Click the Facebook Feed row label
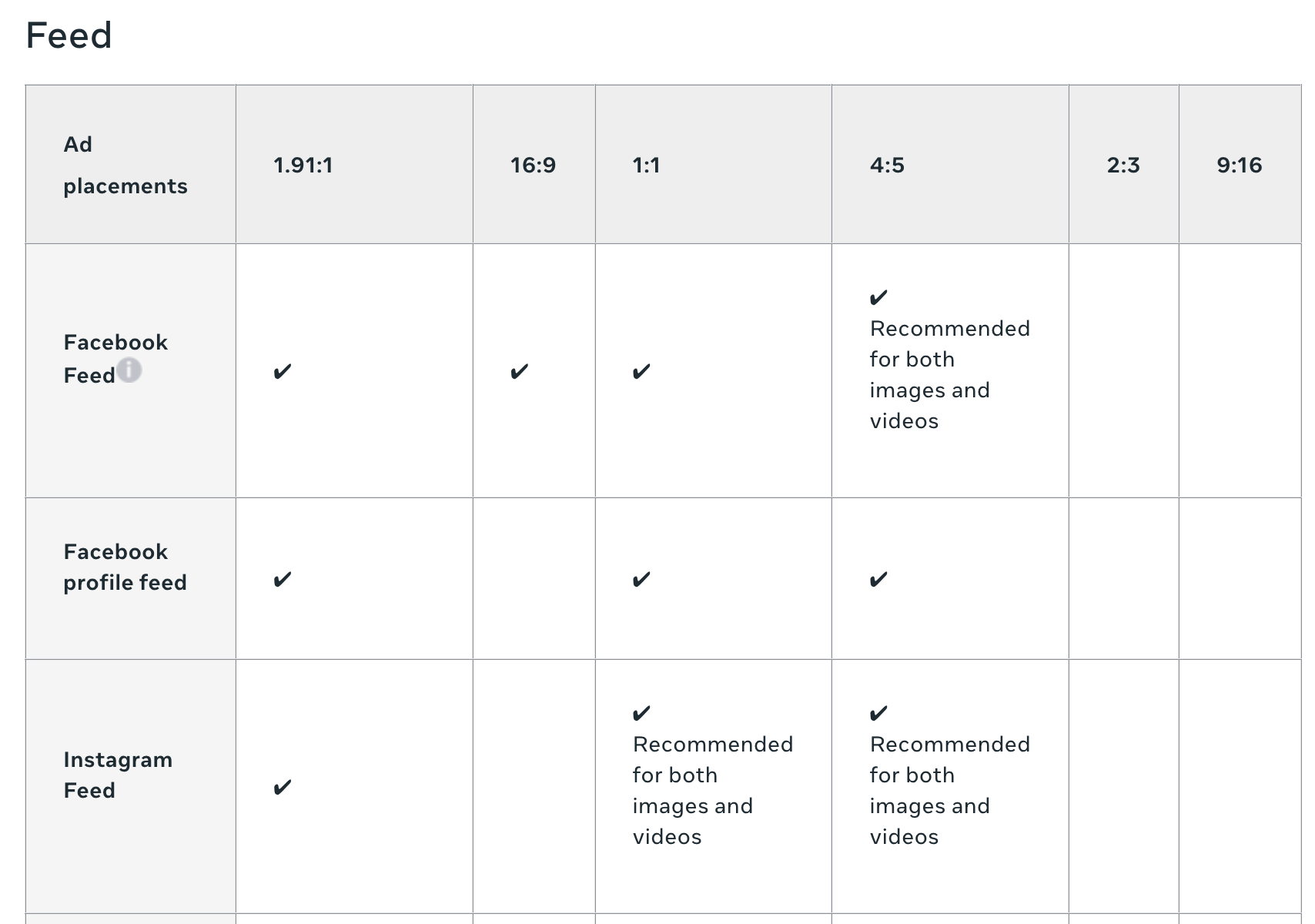This screenshot has height=924, width=1315. [x=115, y=358]
